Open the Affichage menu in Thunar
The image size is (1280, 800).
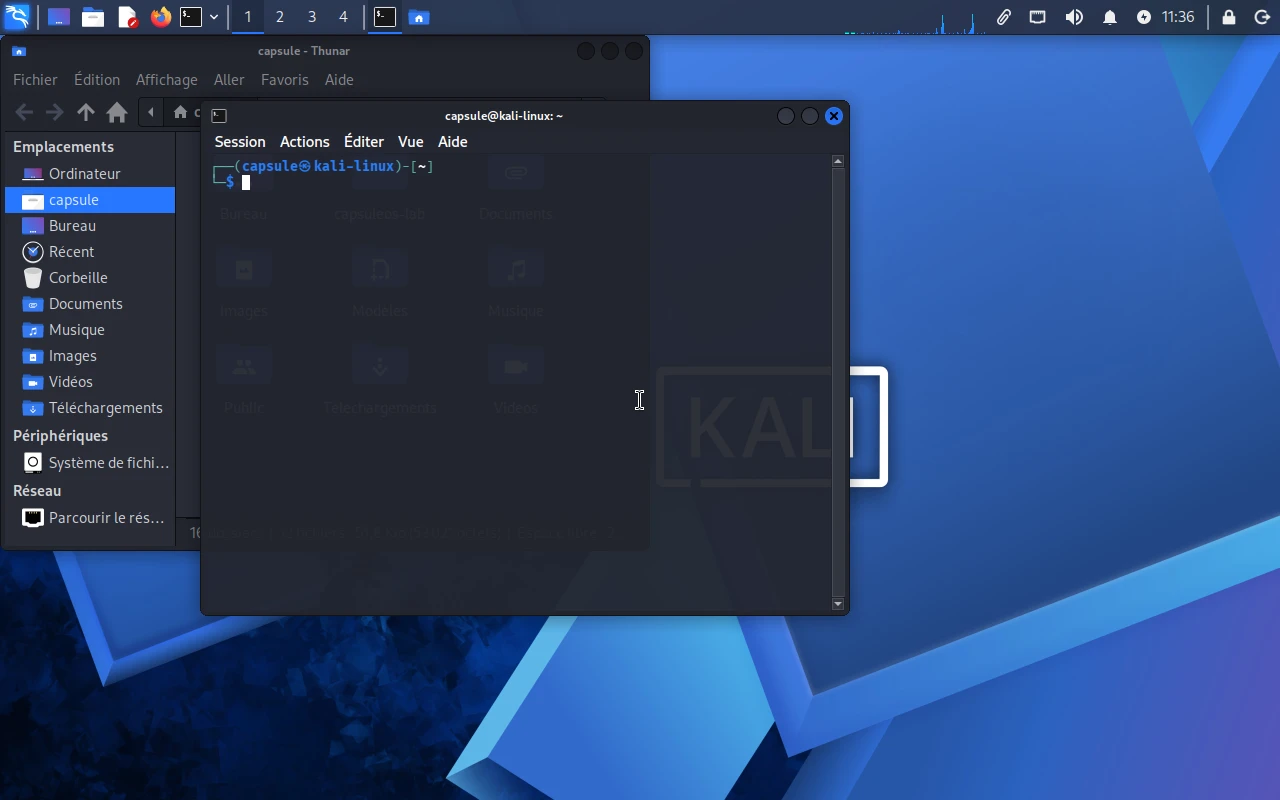pos(167,80)
